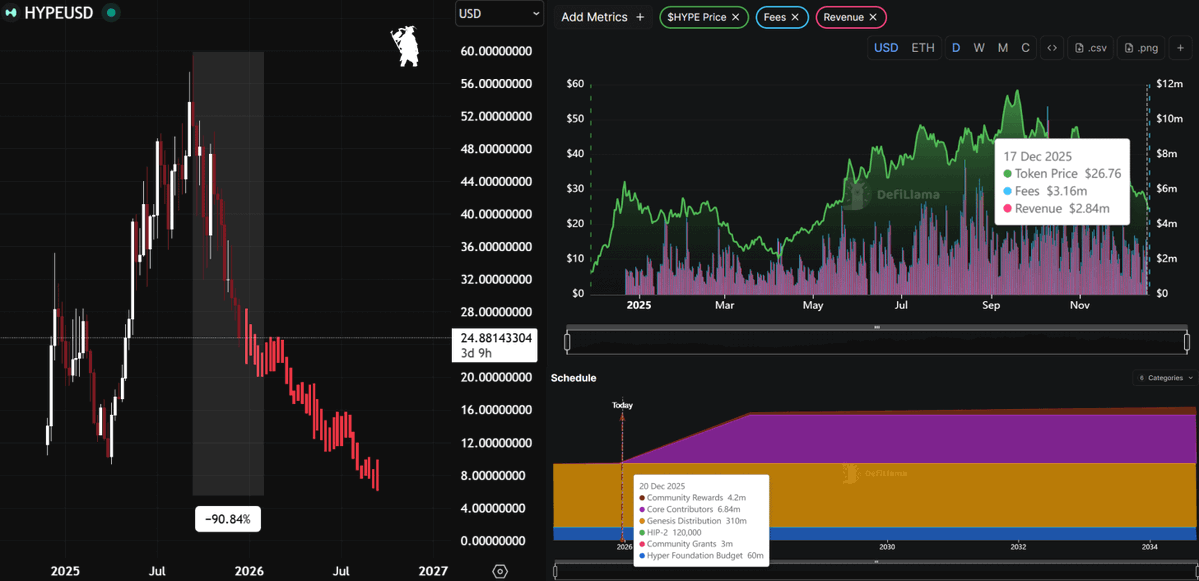Click Token Price $26.76 in tooltip
This screenshot has height=581, width=1199.
coord(1062,174)
